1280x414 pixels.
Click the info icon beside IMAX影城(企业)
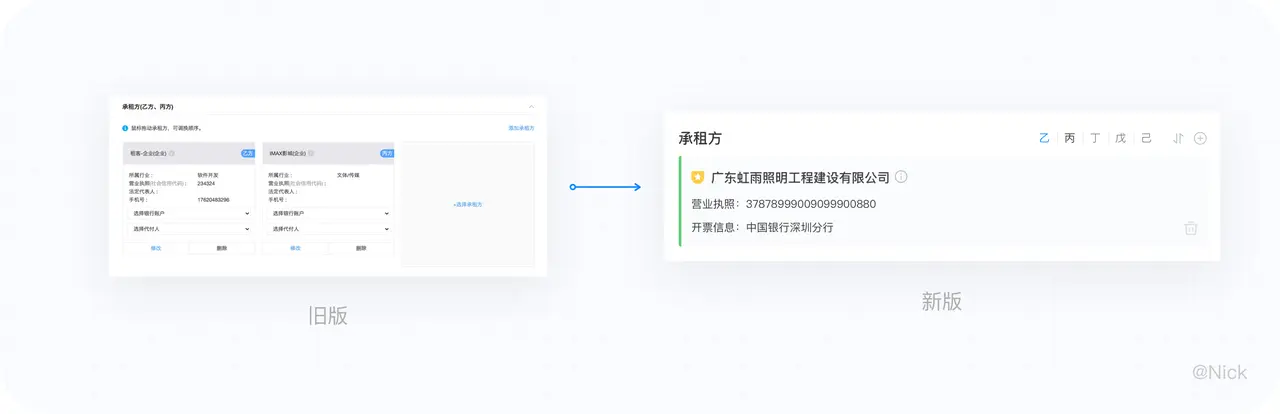pyautogui.click(x=311, y=153)
